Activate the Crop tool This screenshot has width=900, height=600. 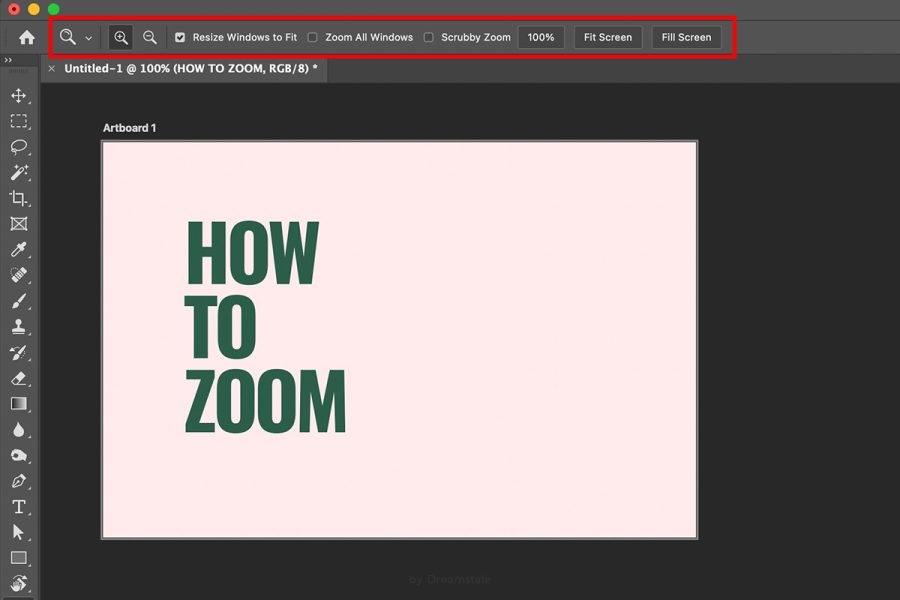coord(19,198)
